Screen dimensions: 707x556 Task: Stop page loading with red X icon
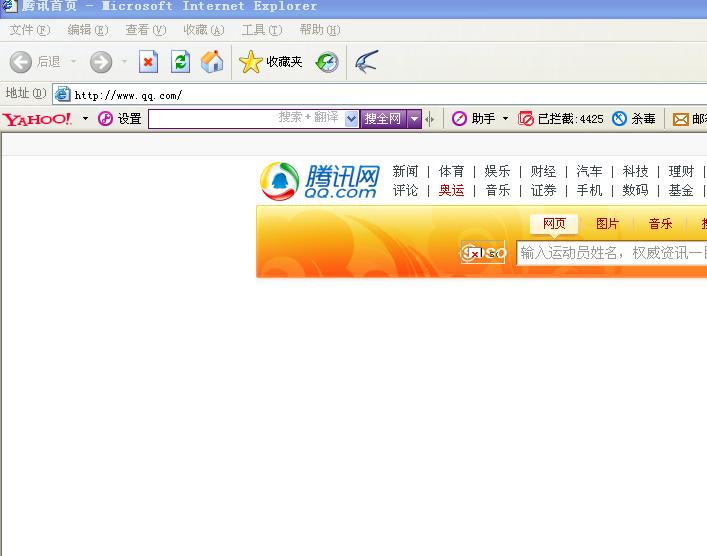coord(148,62)
